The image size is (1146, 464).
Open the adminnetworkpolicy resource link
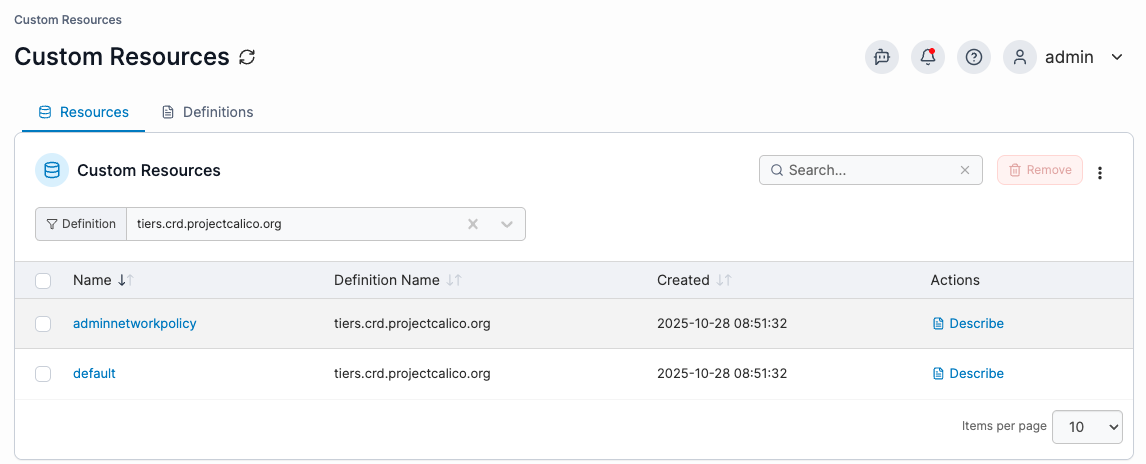[135, 323]
